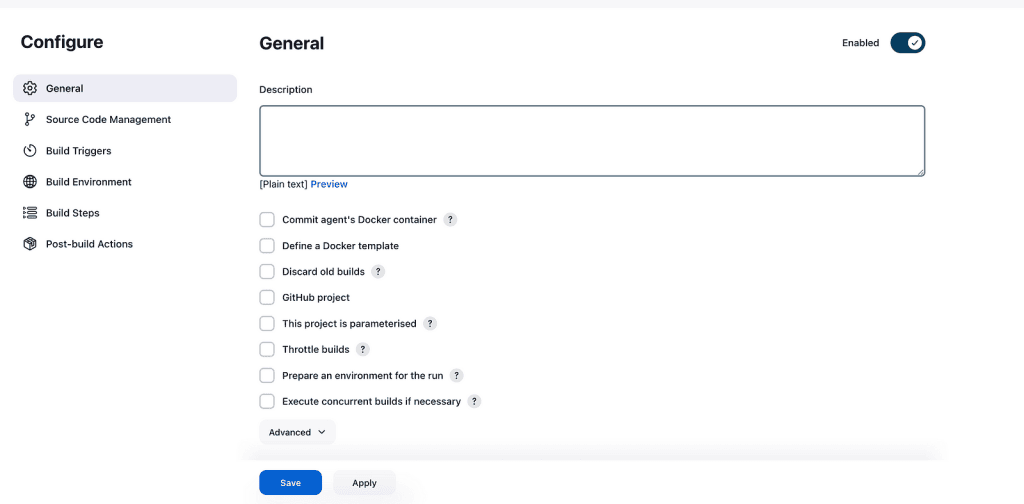This screenshot has width=1024, height=504.
Task: Click the Build Triggers clock icon
Action: coord(29,151)
